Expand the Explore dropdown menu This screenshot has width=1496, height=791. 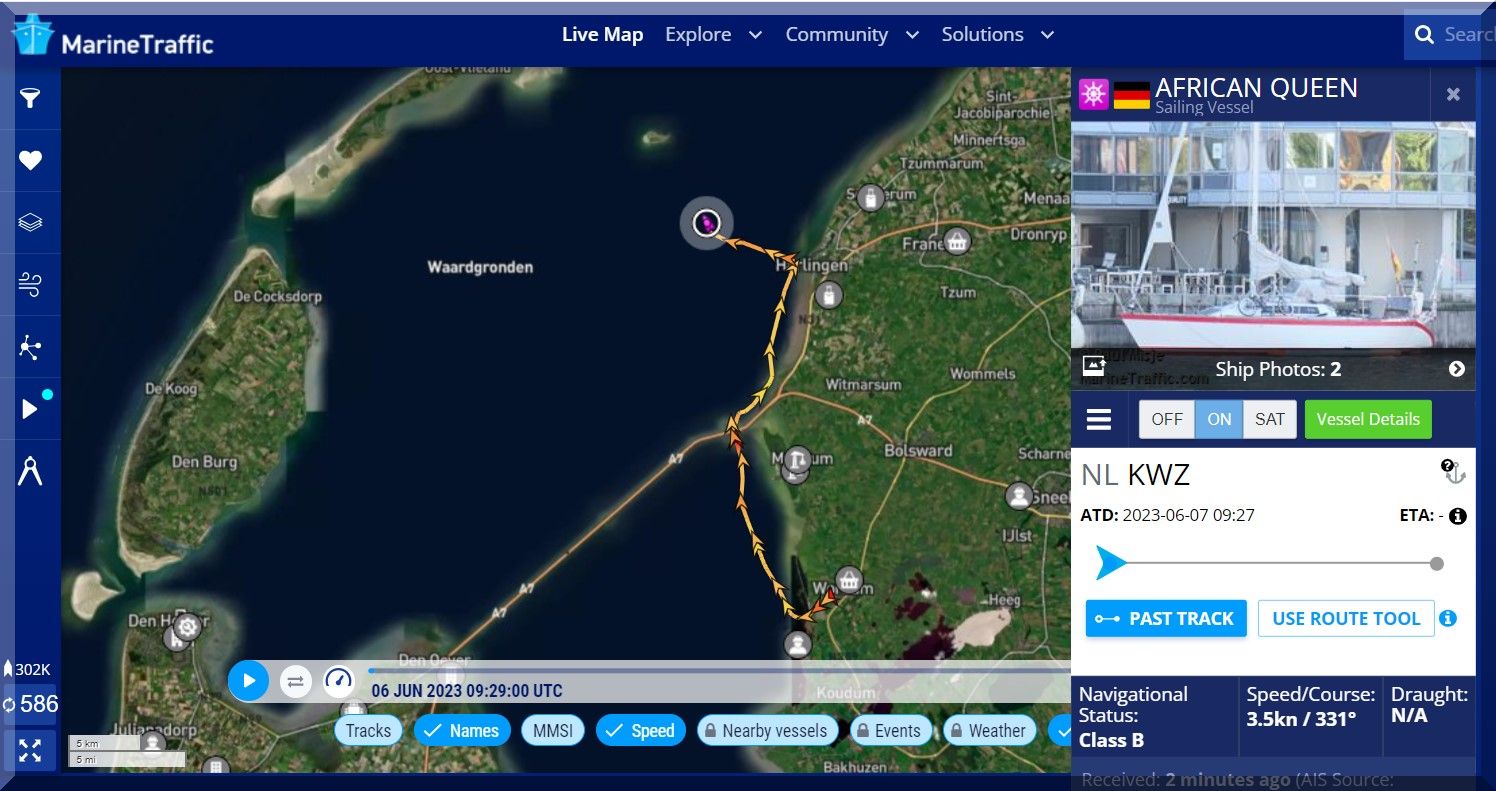click(x=712, y=35)
